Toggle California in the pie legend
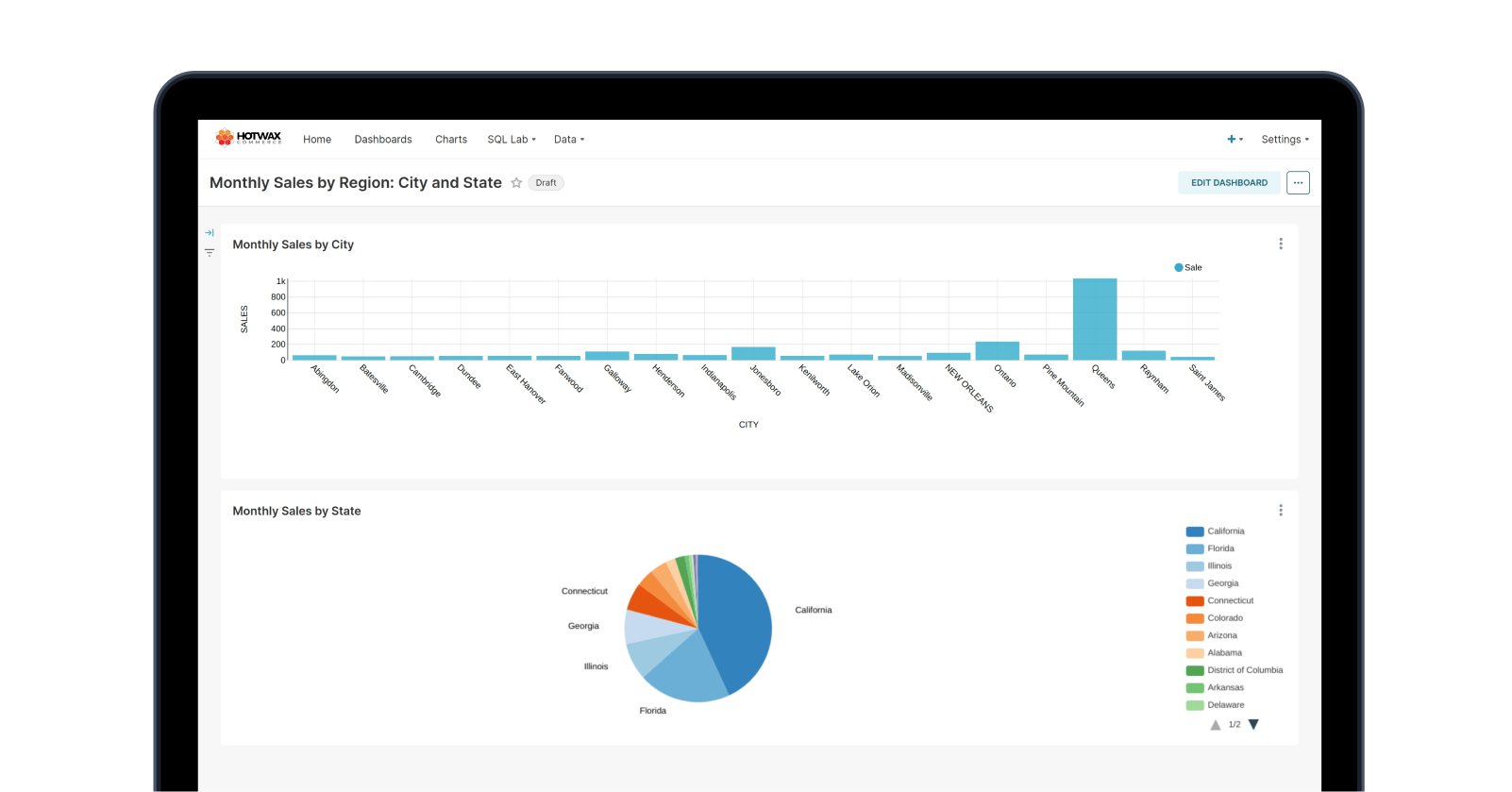Screen dimensions: 1512x792 (x=1216, y=531)
